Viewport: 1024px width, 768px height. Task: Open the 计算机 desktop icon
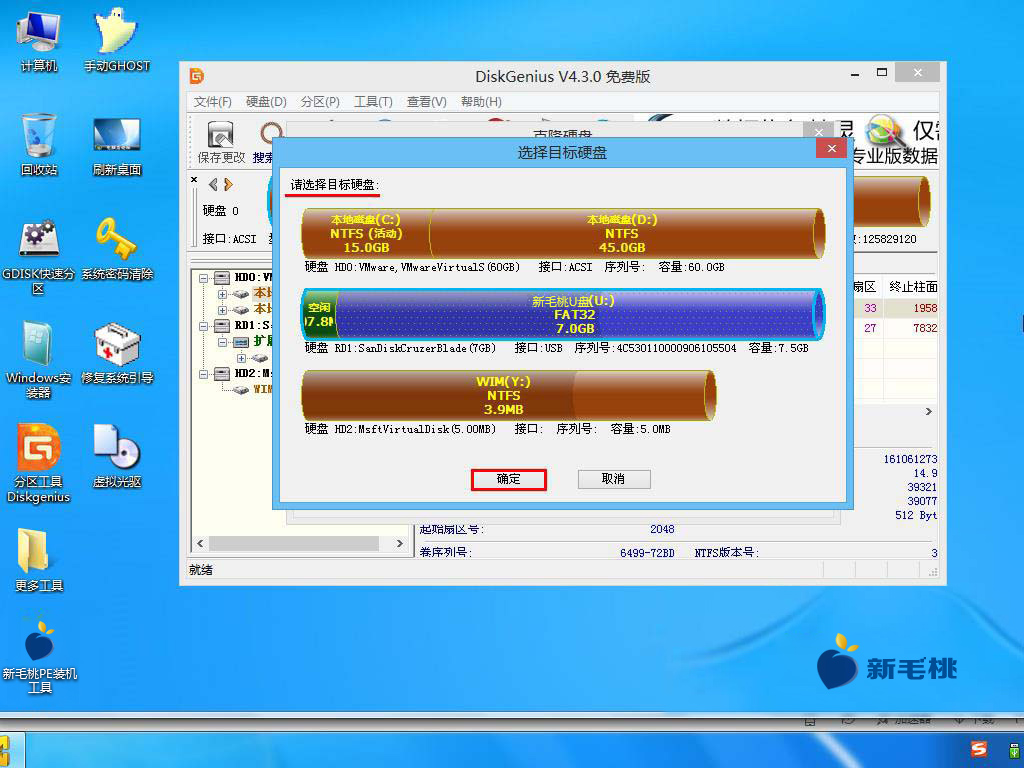[39, 40]
